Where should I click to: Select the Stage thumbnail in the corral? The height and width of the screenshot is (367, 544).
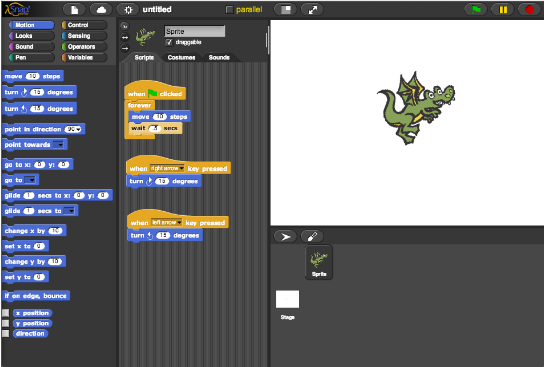287,299
